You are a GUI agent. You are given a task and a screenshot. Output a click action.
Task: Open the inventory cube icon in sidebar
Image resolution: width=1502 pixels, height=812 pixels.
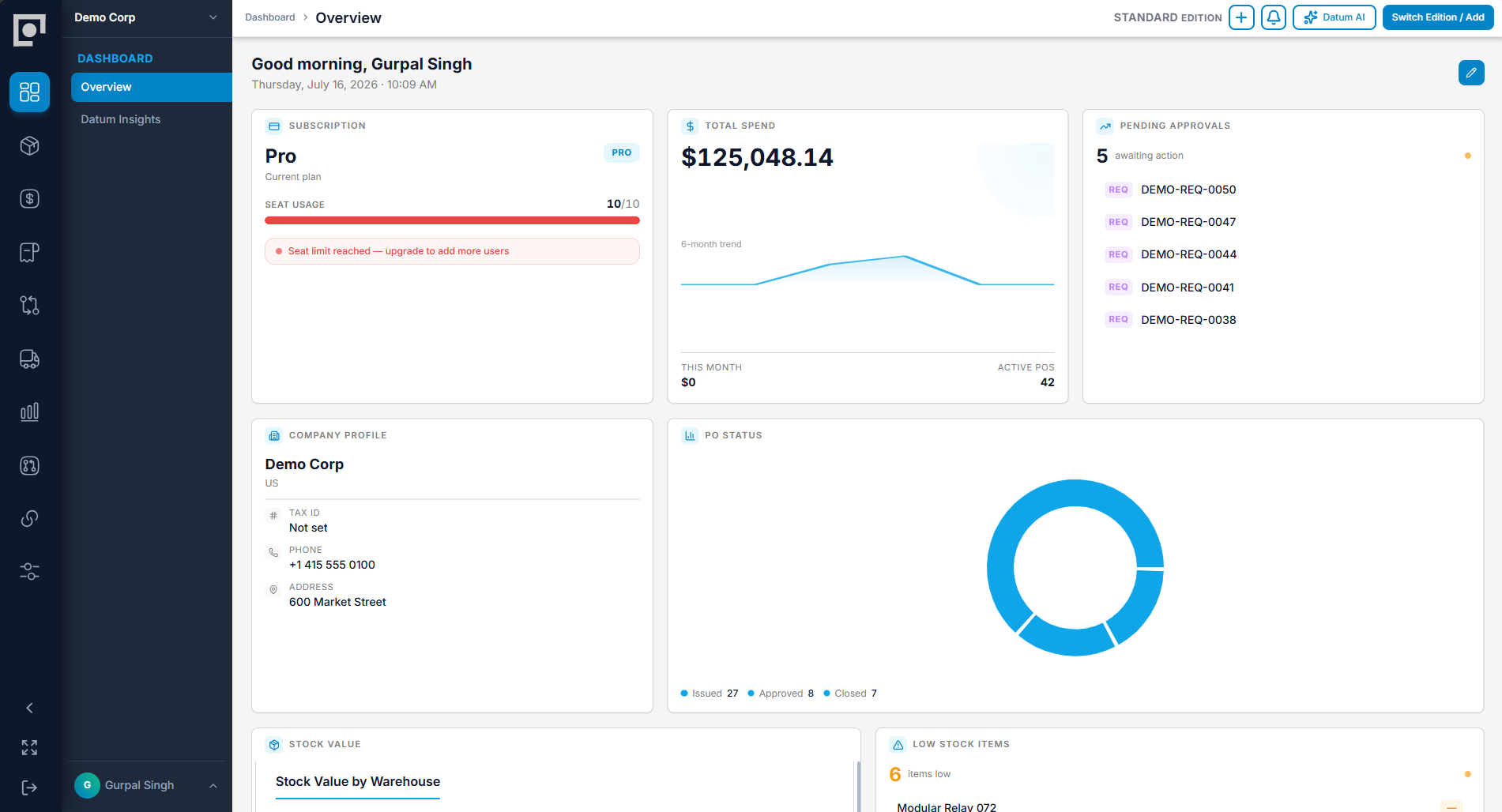(x=30, y=146)
